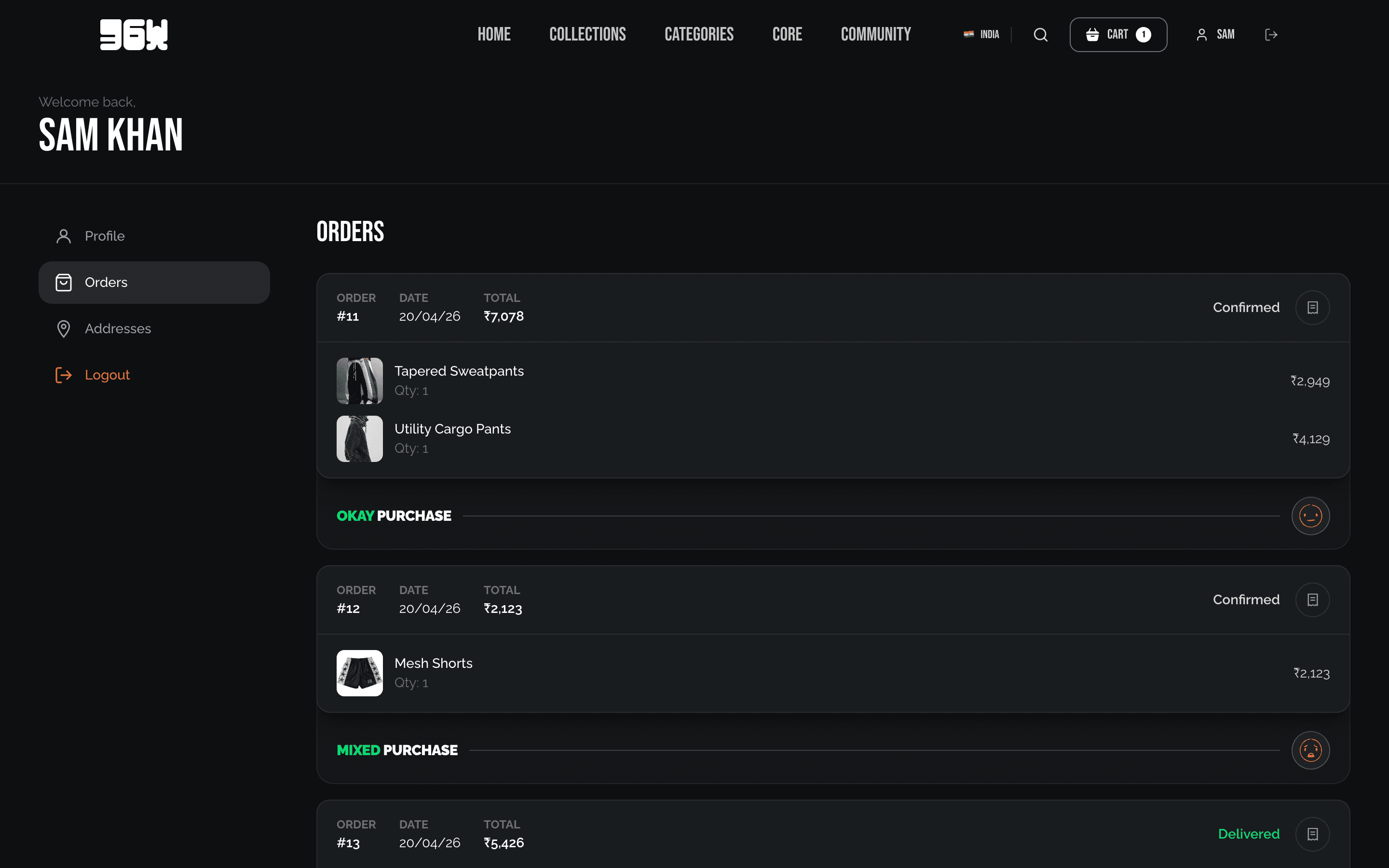Open Utility Cargo Pants product name
This screenshot has width=1389, height=868.
click(452, 429)
